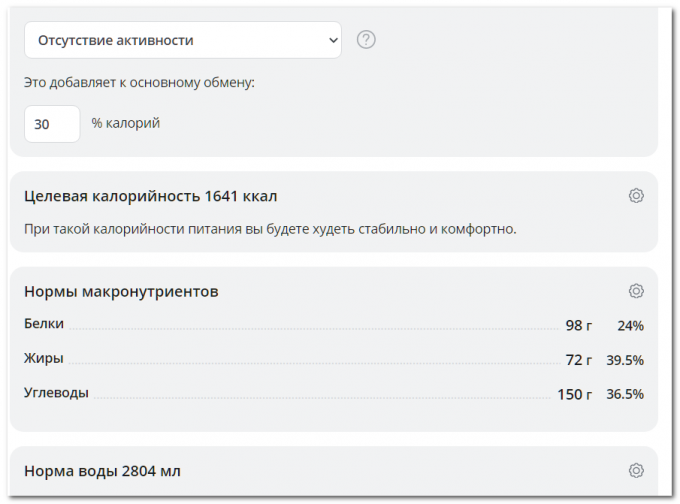The height and width of the screenshot is (504, 680).
Task: Click the 24% protein percentage
Action: [x=630, y=326]
